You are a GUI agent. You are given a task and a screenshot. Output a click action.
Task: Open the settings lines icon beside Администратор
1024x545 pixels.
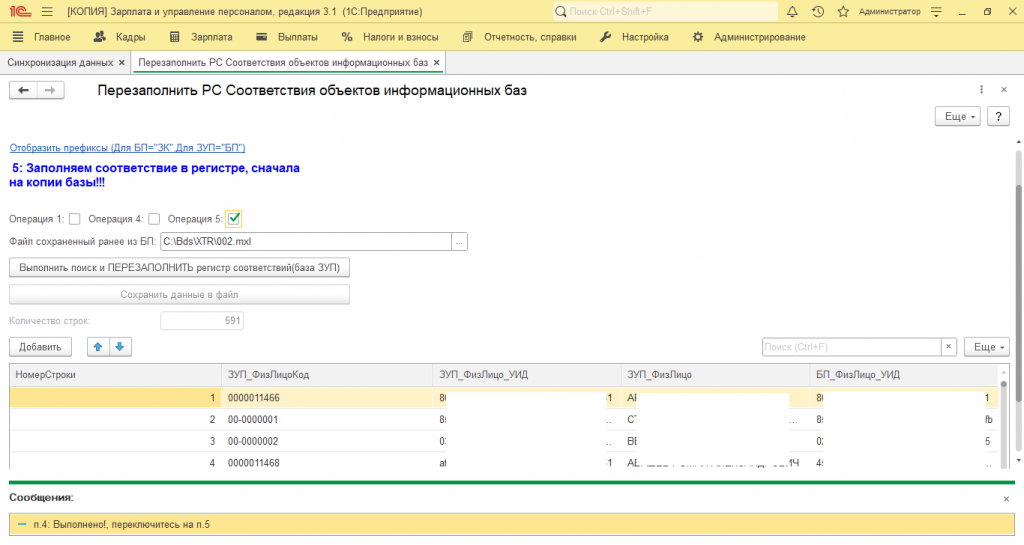[936, 12]
